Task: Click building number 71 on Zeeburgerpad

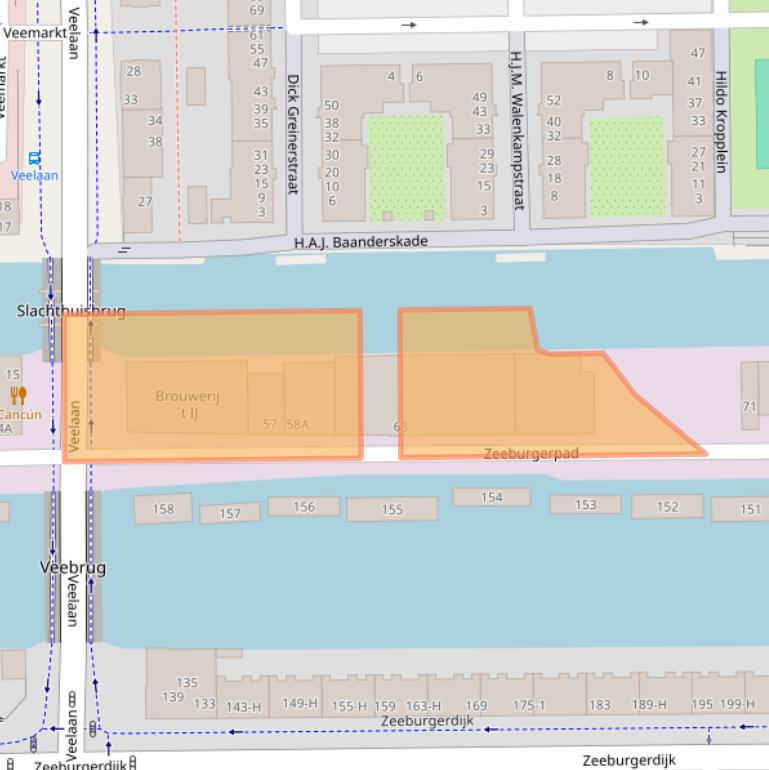Action: click(x=749, y=406)
